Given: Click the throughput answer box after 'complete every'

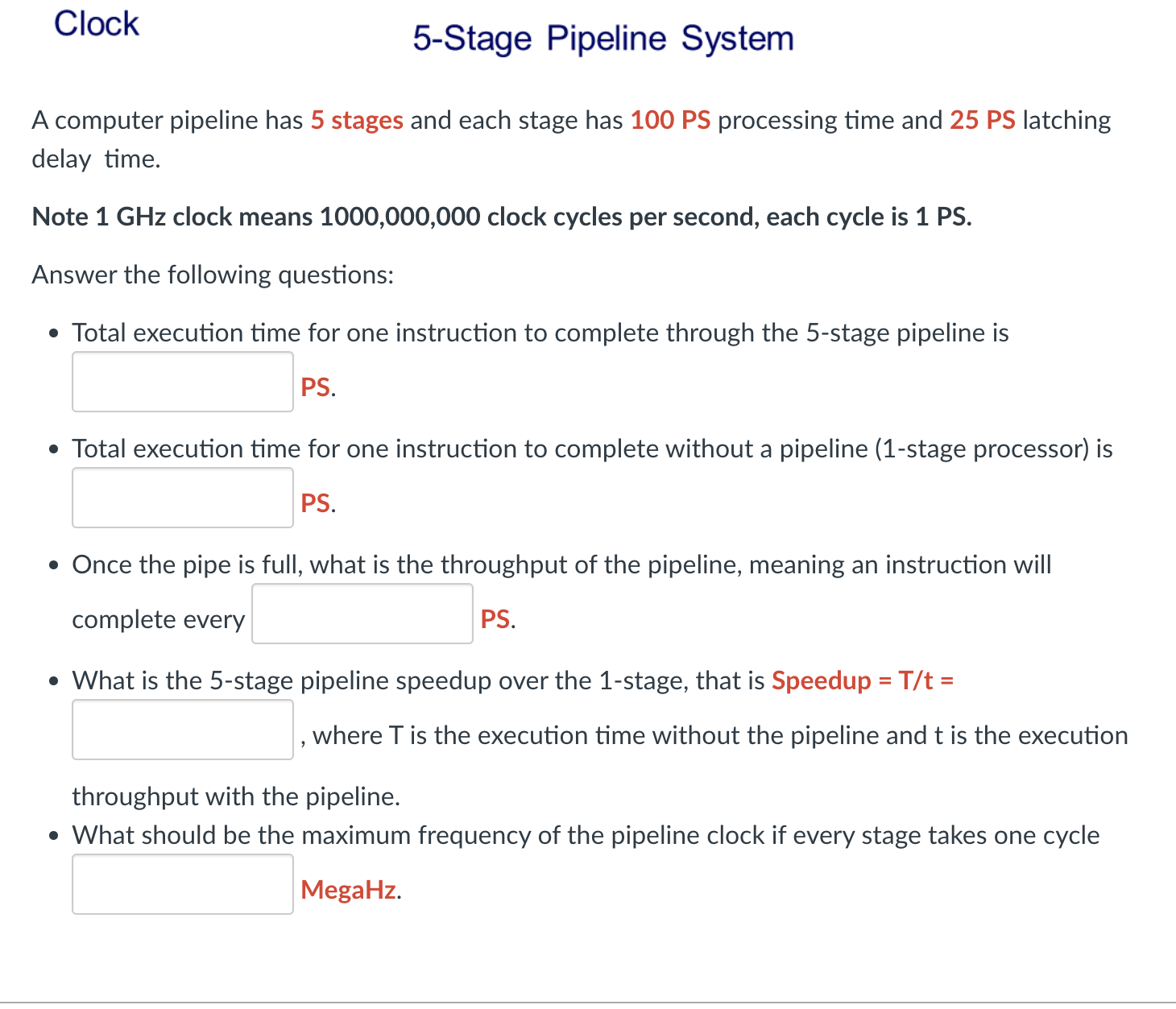Looking at the screenshot, I should (362, 614).
